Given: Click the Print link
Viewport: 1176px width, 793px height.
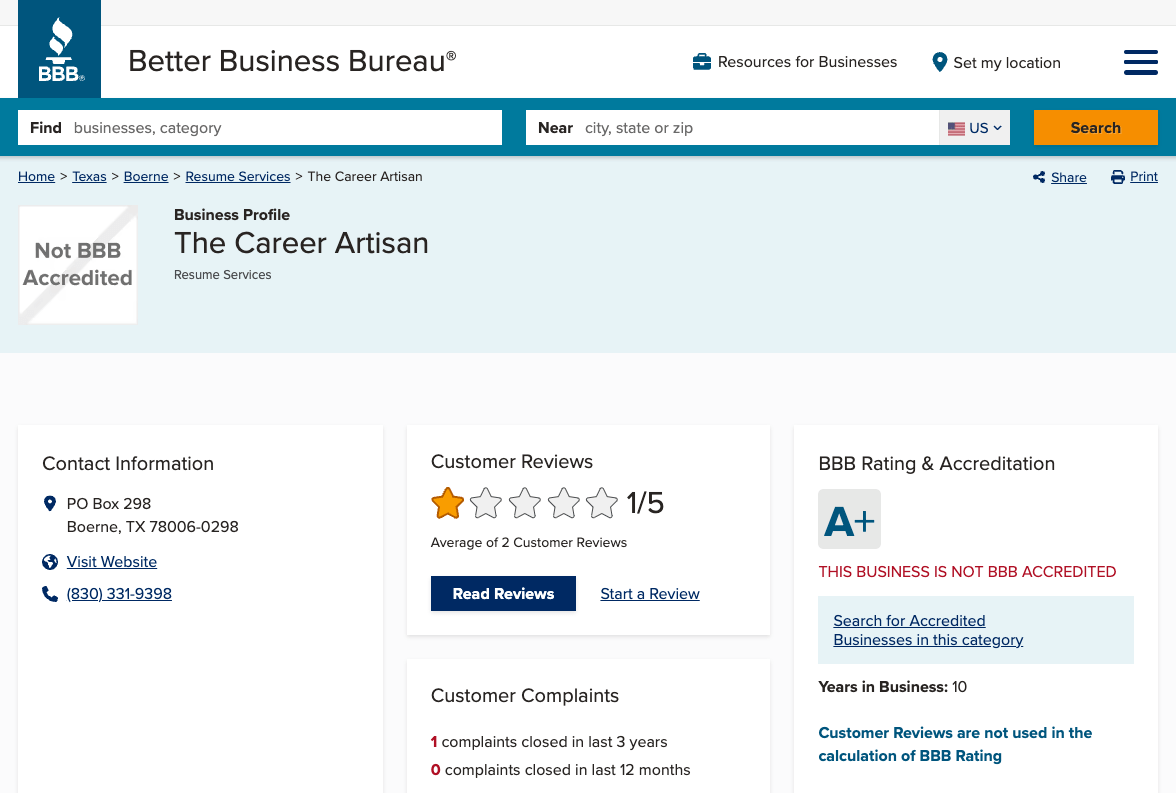Looking at the screenshot, I should tap(1144, 176).
